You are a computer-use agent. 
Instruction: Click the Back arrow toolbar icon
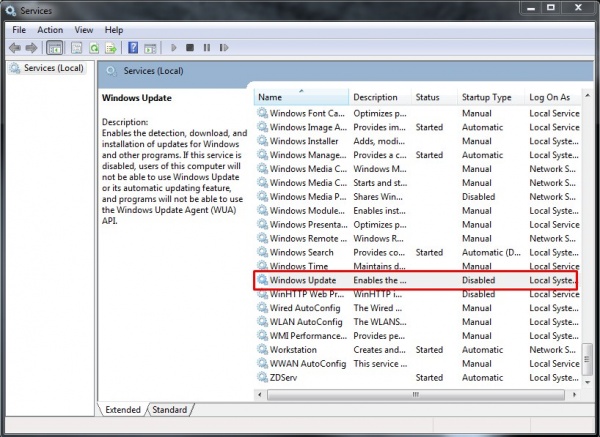(x=16, y=47)
